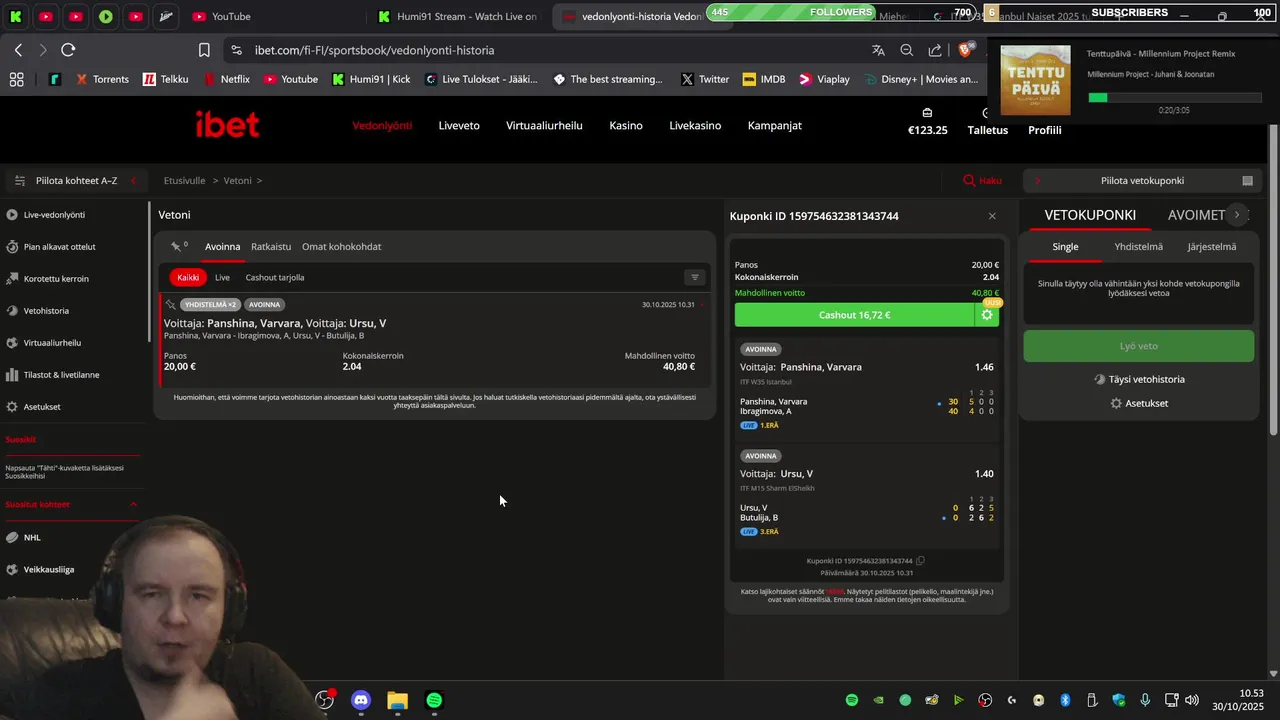Open Vedonlyönti in top navigation

pos(382,126)
